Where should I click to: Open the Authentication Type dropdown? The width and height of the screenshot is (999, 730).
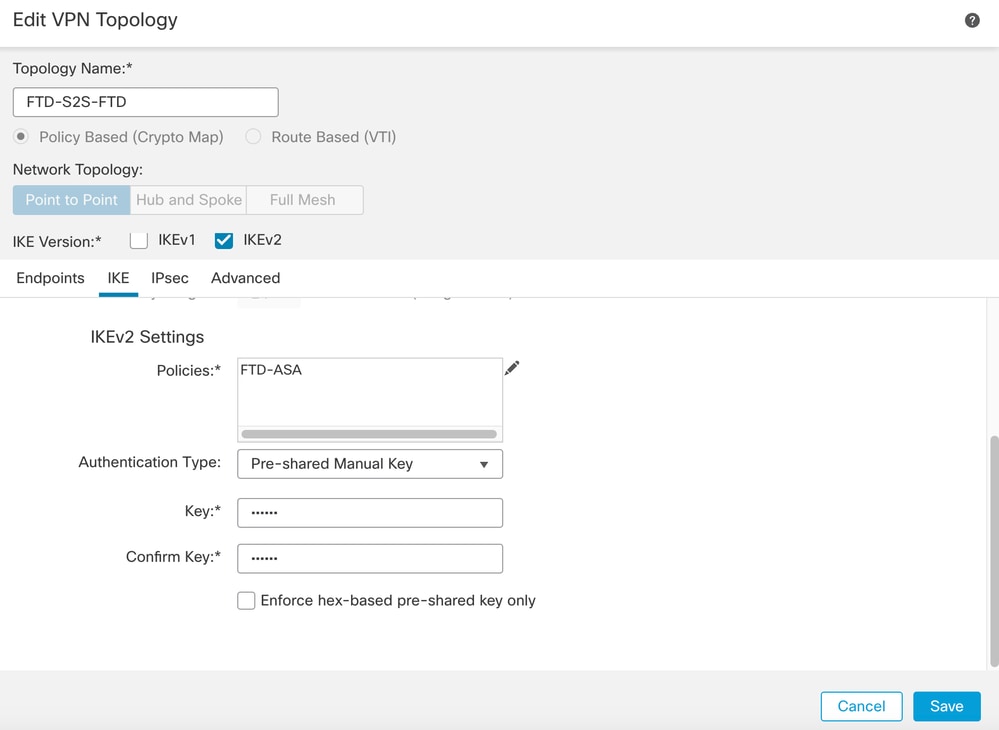tap(370, 464)
